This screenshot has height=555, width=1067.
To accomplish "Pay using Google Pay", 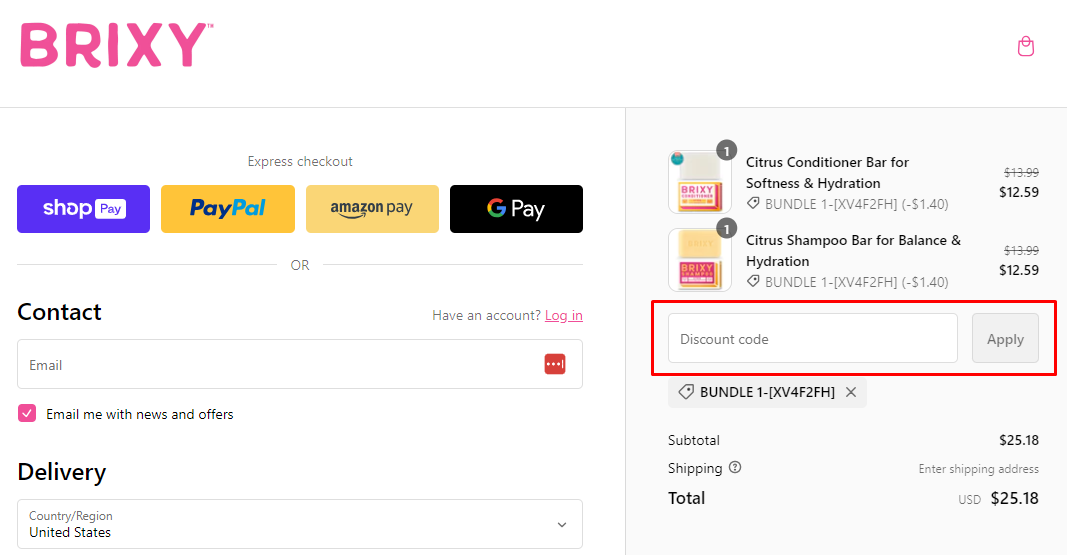I will click(516, 209).
